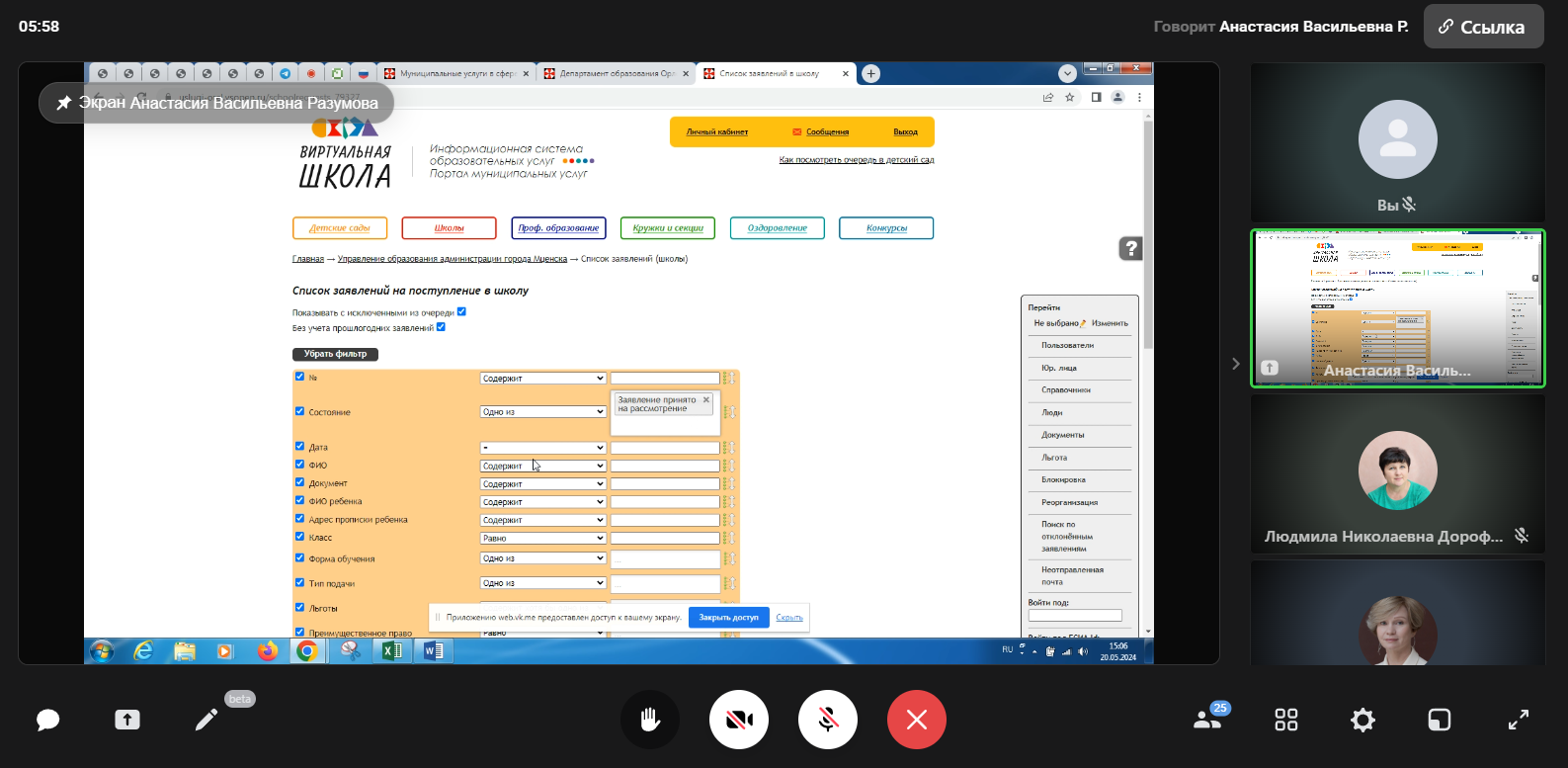1568x768 pixels.
Task: Enter fullscreen mode
Action: coord(1519,720)
